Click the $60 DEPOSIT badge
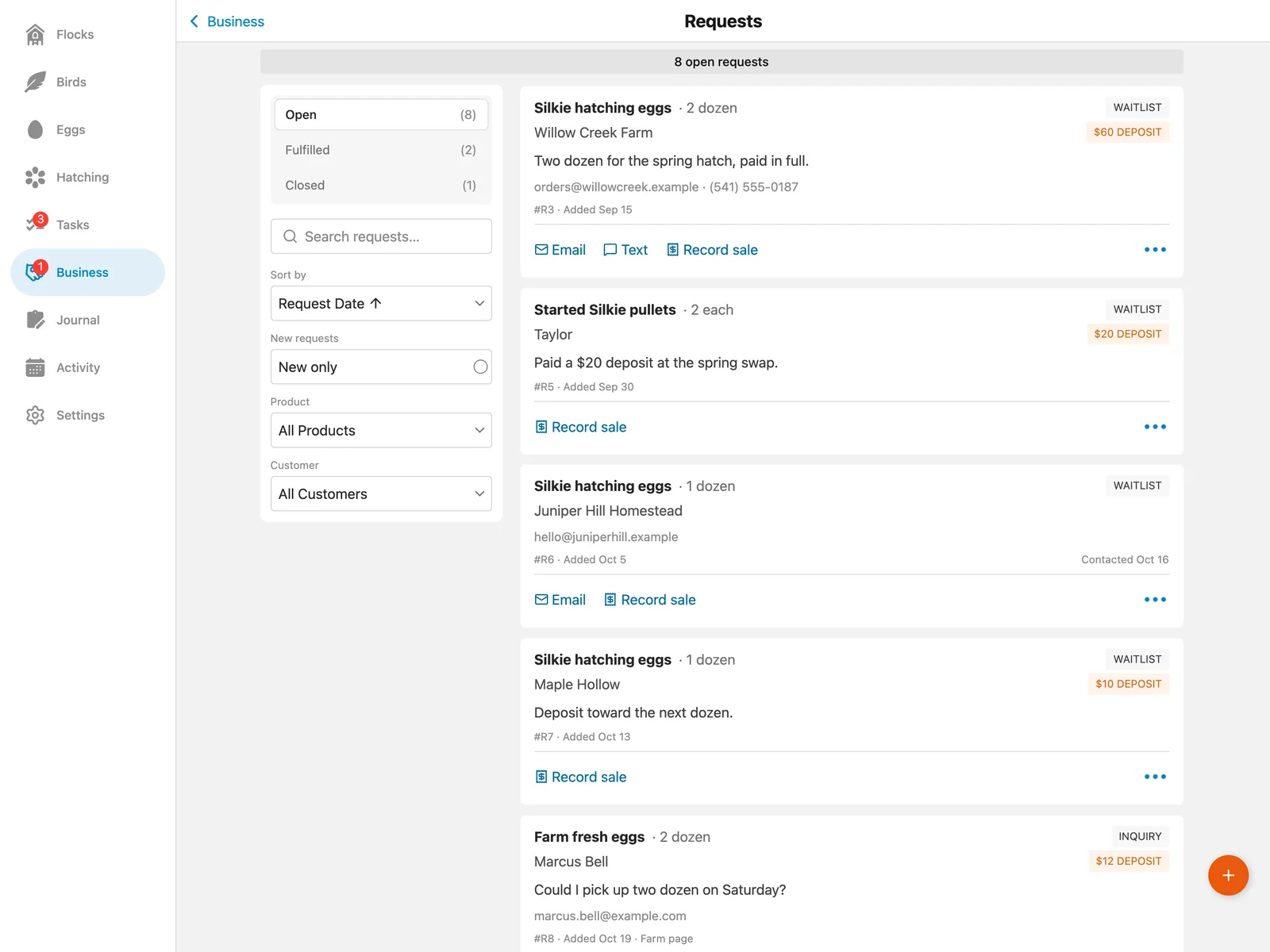The image size is (1270, 952). 1127,132
